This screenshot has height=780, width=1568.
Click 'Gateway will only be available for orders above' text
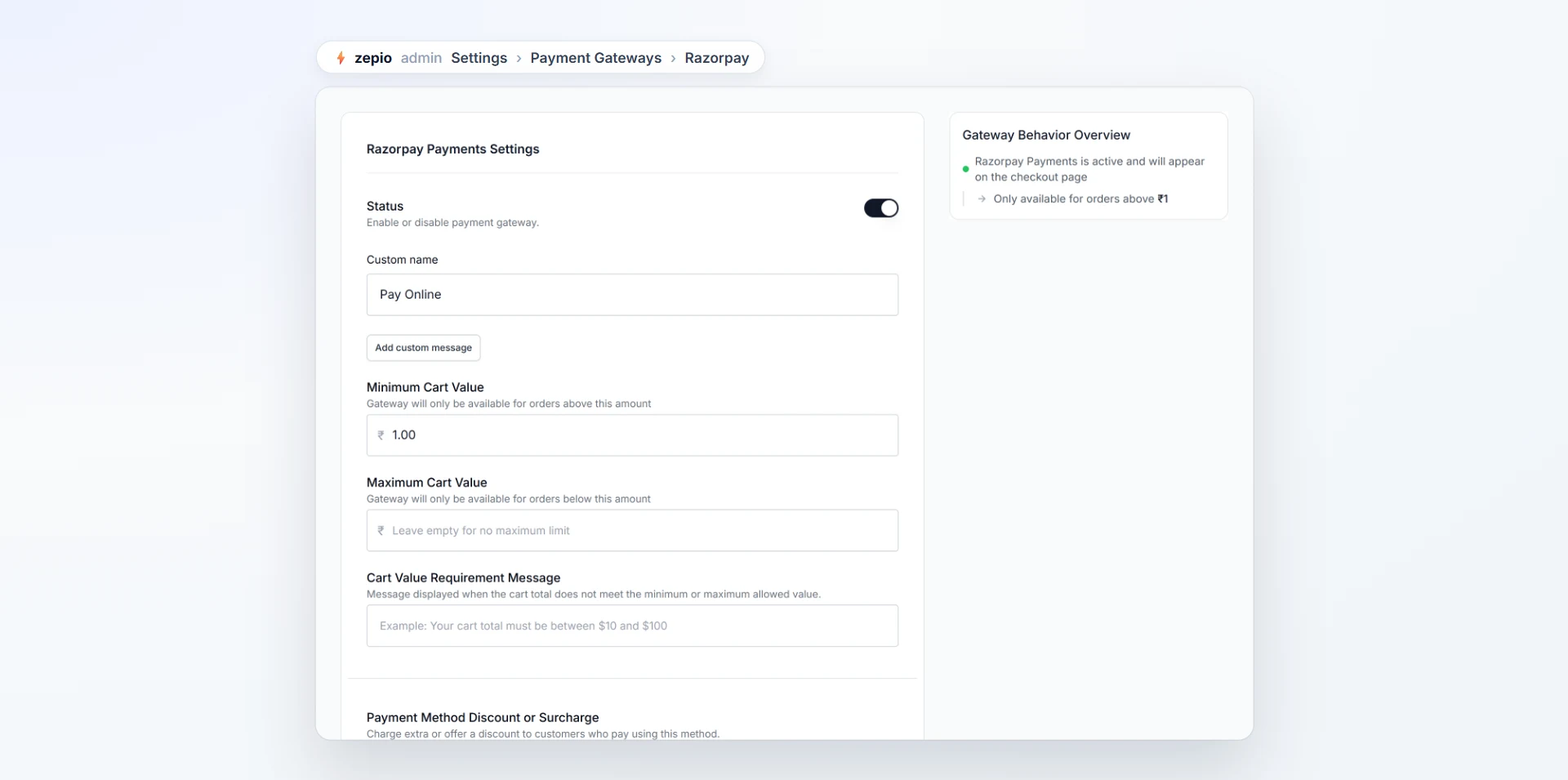(509, 403)
